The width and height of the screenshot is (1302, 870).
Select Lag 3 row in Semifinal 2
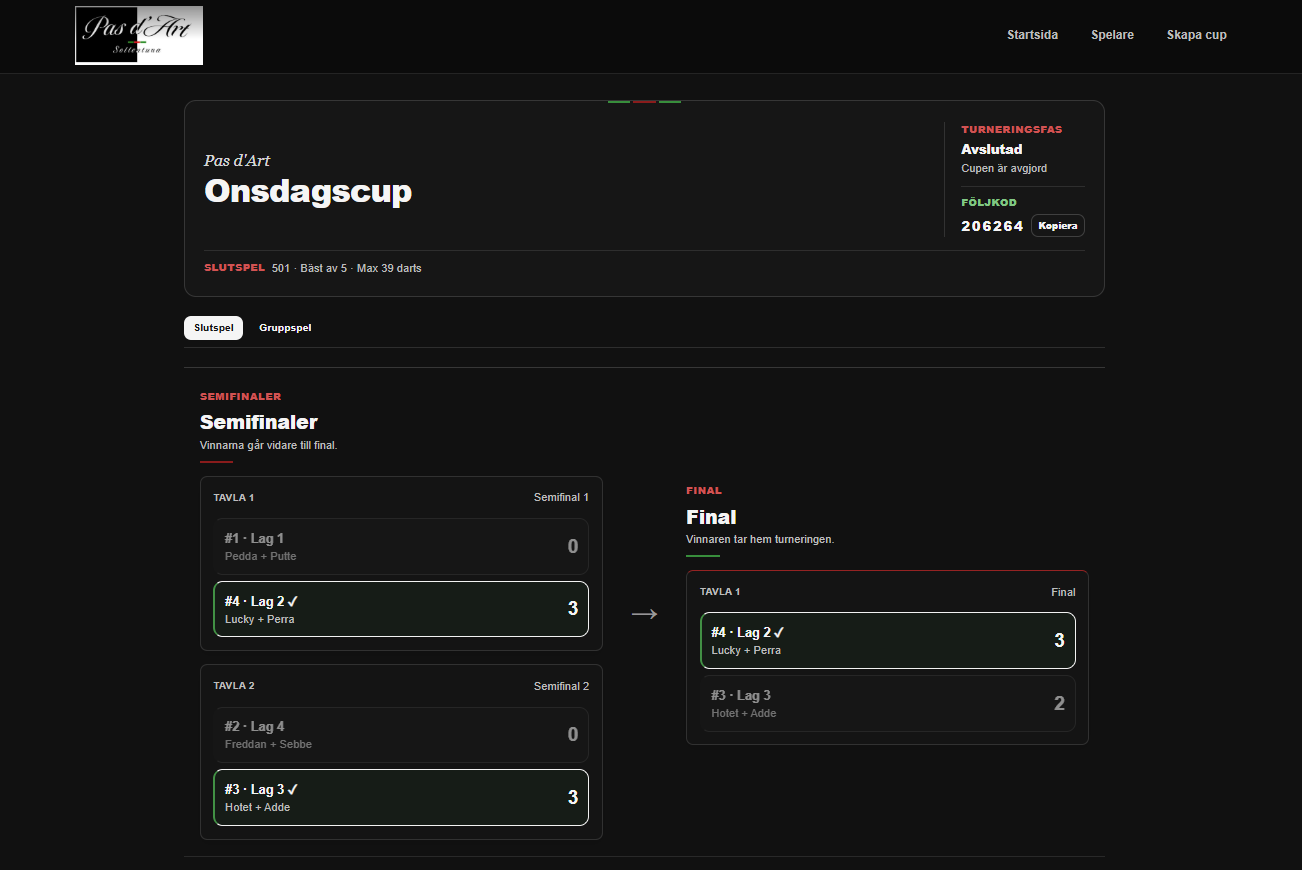[x=401, y=797]
